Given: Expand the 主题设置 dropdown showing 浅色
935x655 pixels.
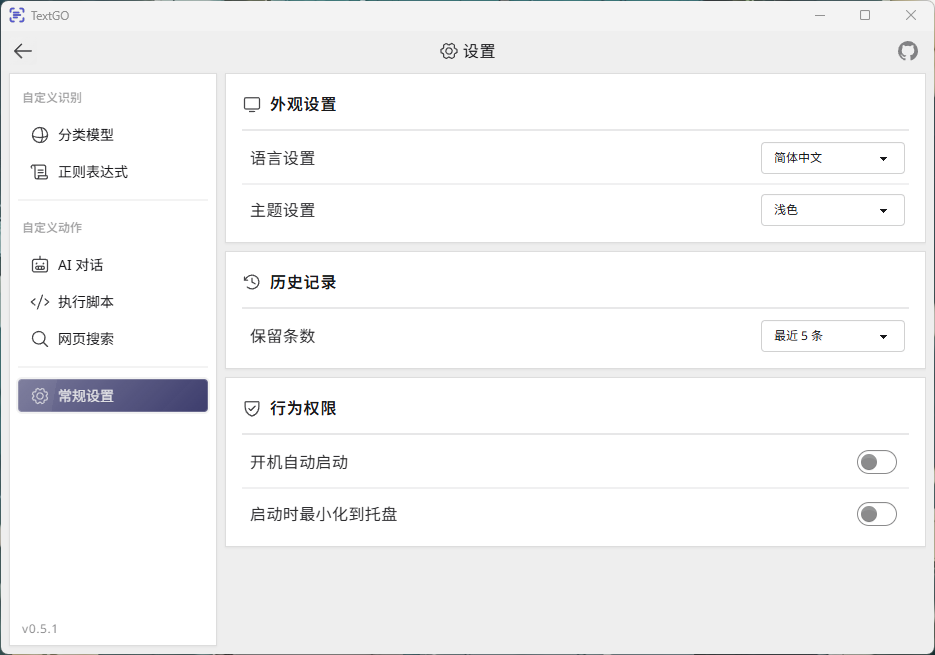Looking at the screenshot, I should click(832, 210).
